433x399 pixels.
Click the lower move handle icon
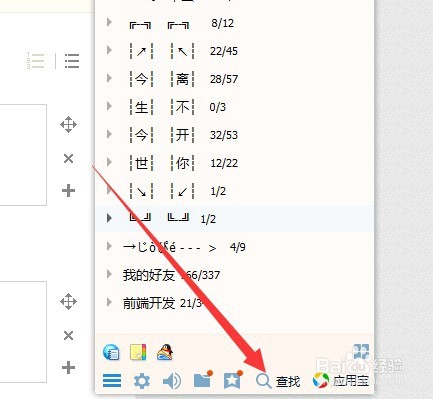(x=68, y=302)
